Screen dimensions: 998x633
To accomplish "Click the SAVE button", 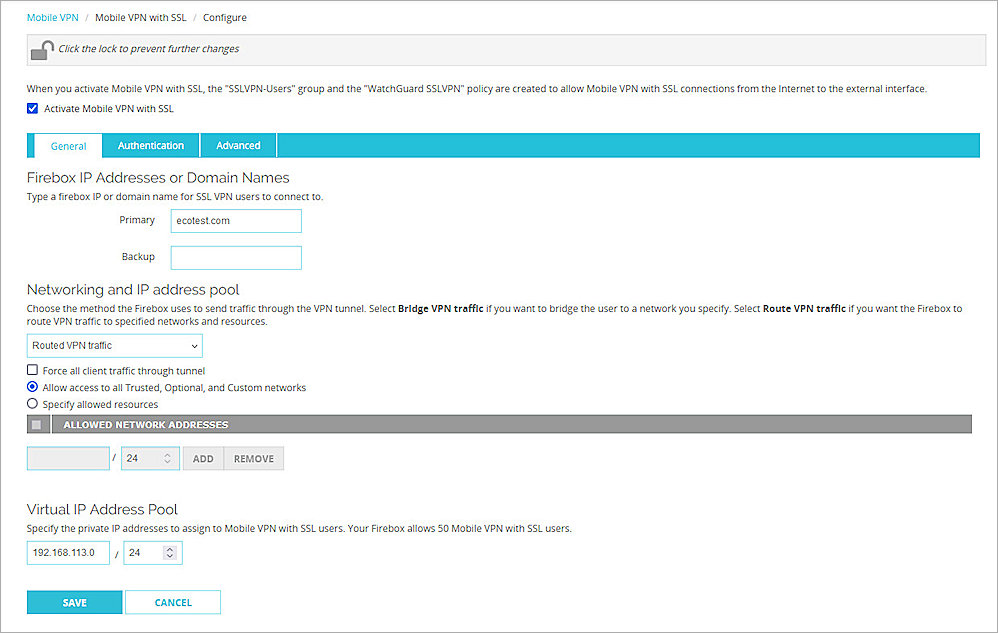I will [74, 602].
